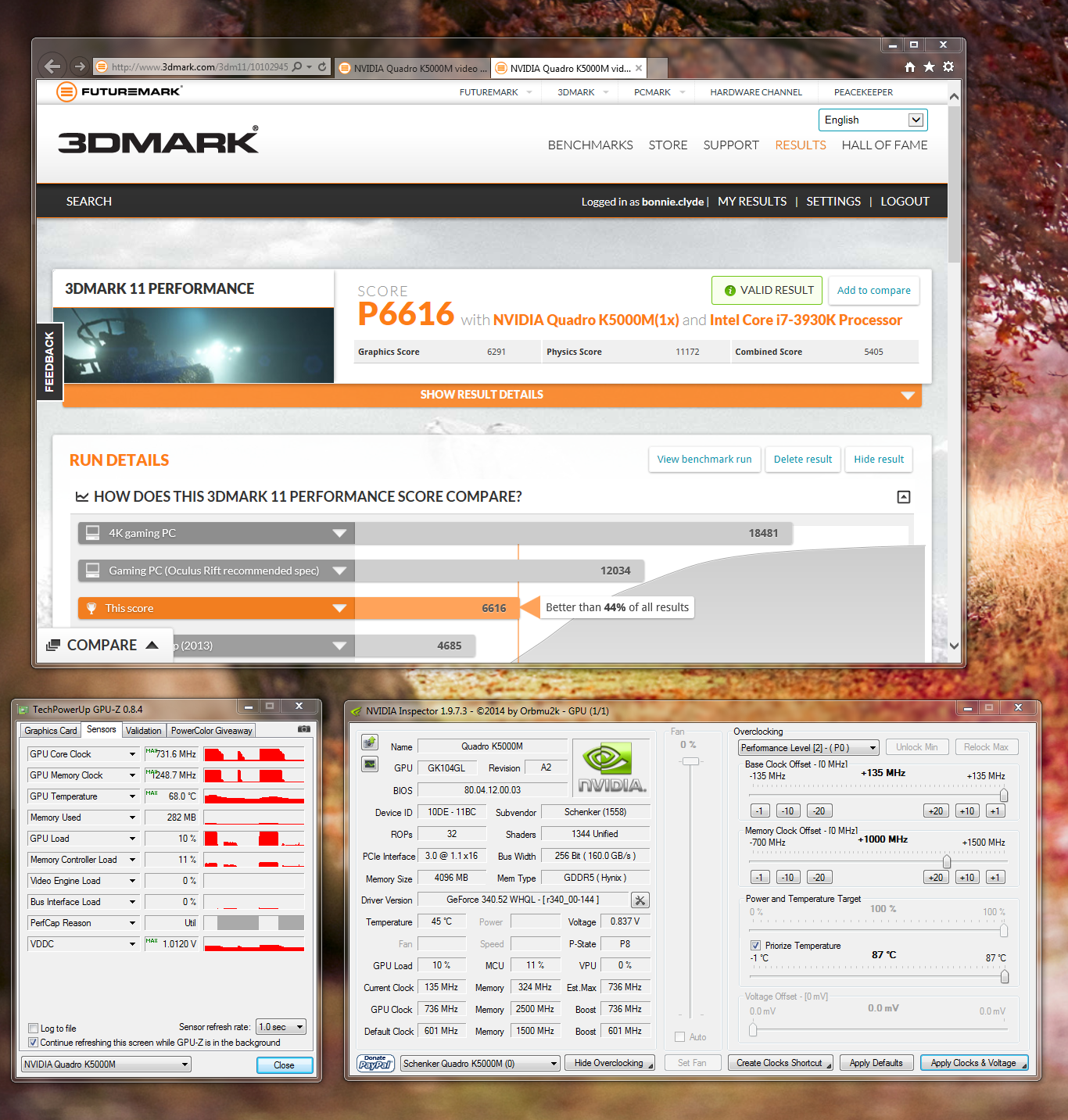Click the Futuremark logo icon
The image size is (1068, 1120).
point(66,91)
